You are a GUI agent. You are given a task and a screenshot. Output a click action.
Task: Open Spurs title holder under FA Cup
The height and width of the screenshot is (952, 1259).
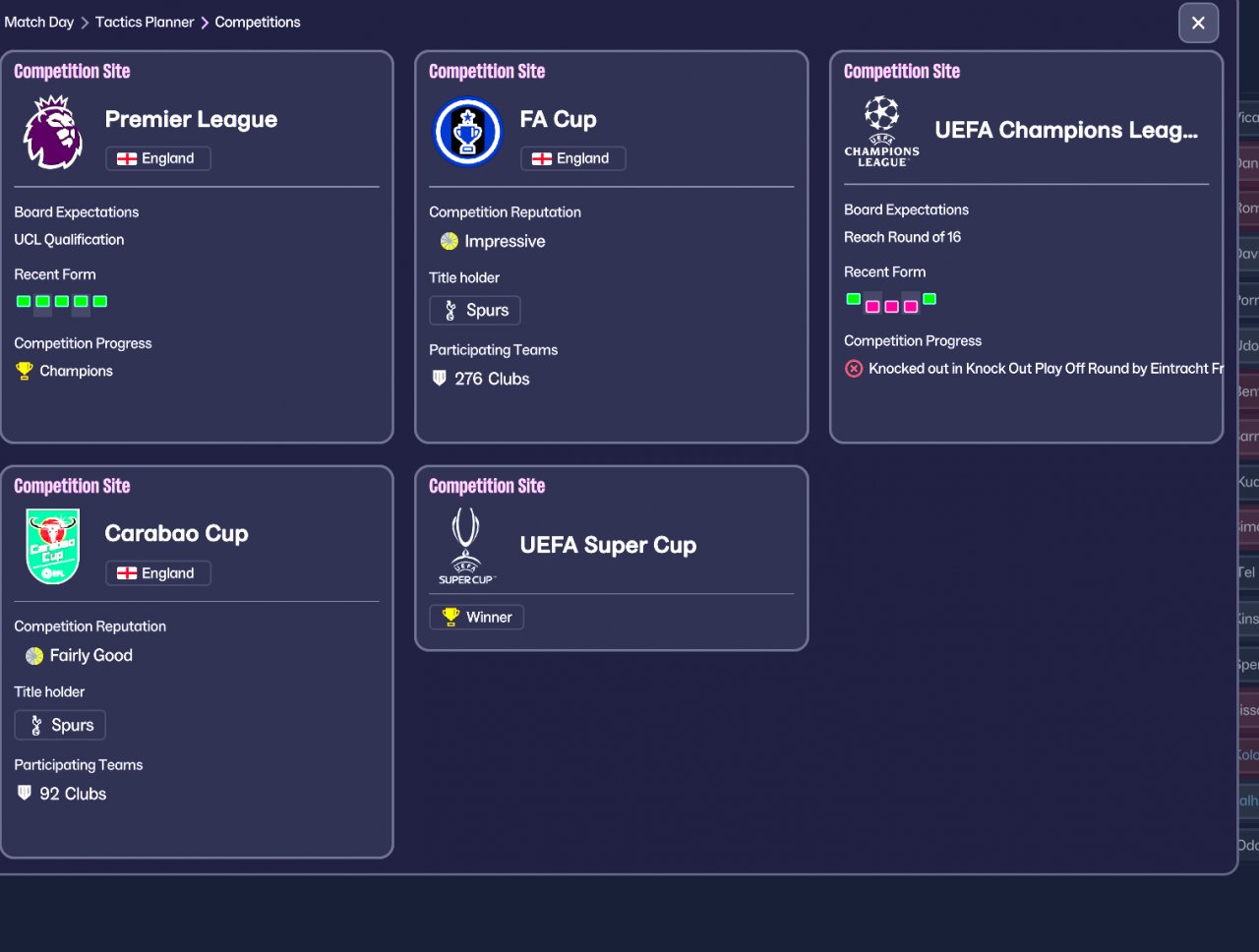pos(475,311)
